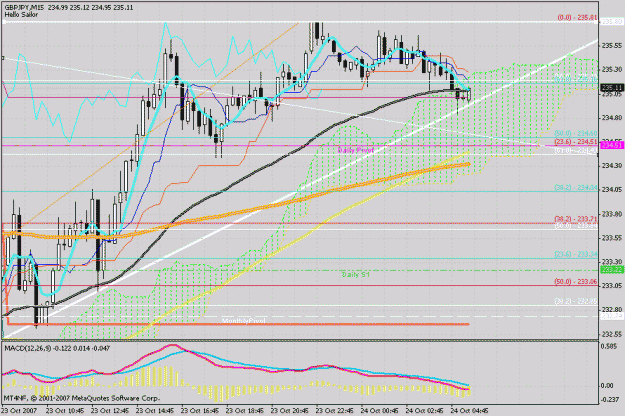The image size is (625, 416).
Task: Click the '24 Oct 02:45' time label
Action: tap(425, 411)
